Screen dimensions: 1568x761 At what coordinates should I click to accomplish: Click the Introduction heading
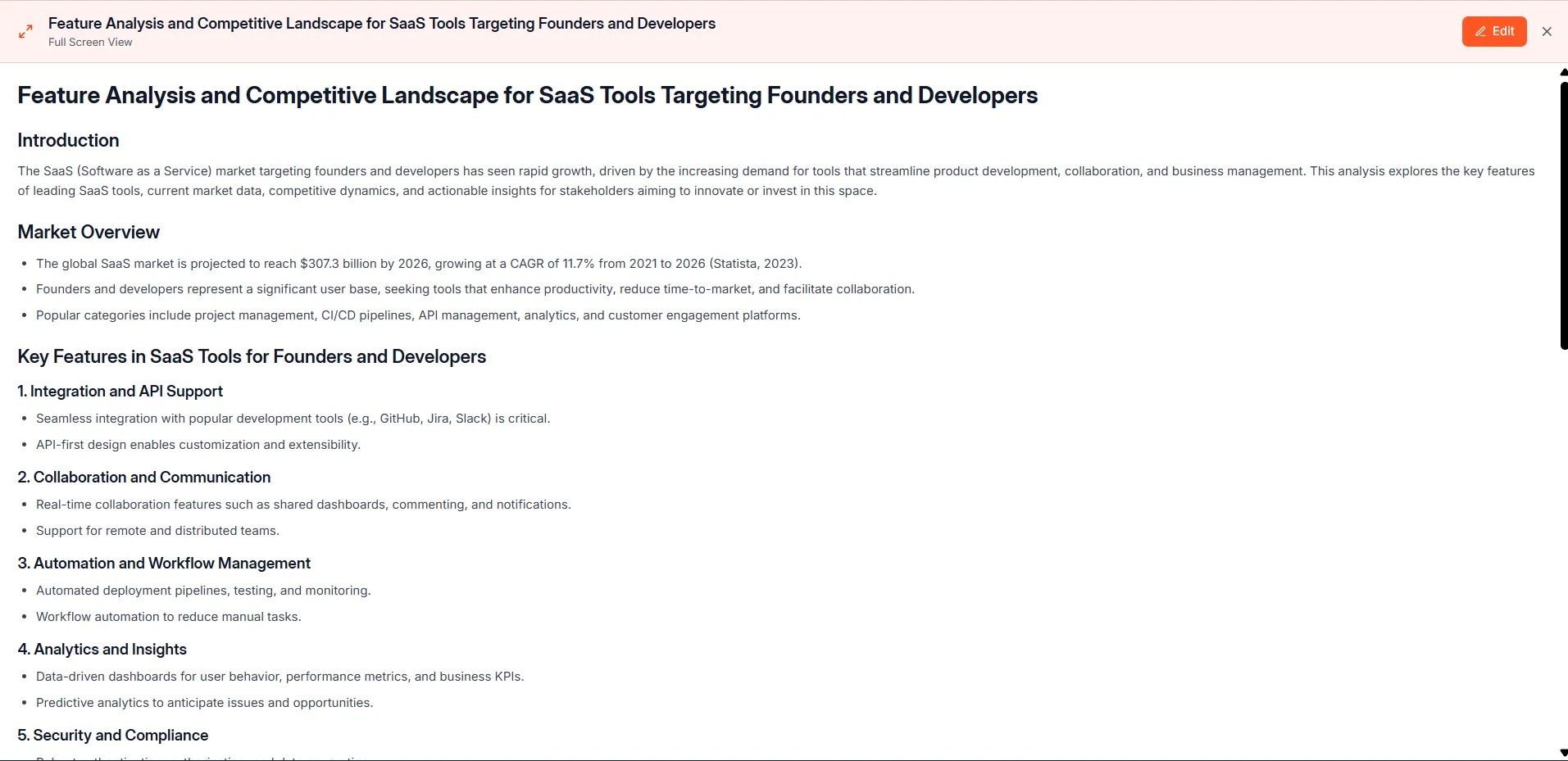coord(68,140)
